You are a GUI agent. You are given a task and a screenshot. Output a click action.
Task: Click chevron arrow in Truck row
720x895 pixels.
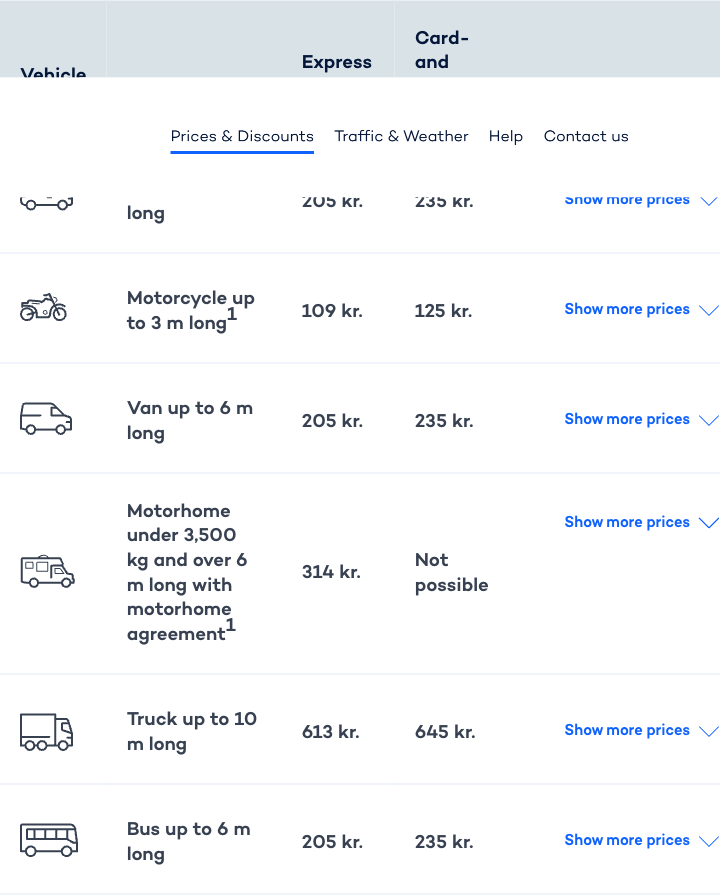(709, 731)
